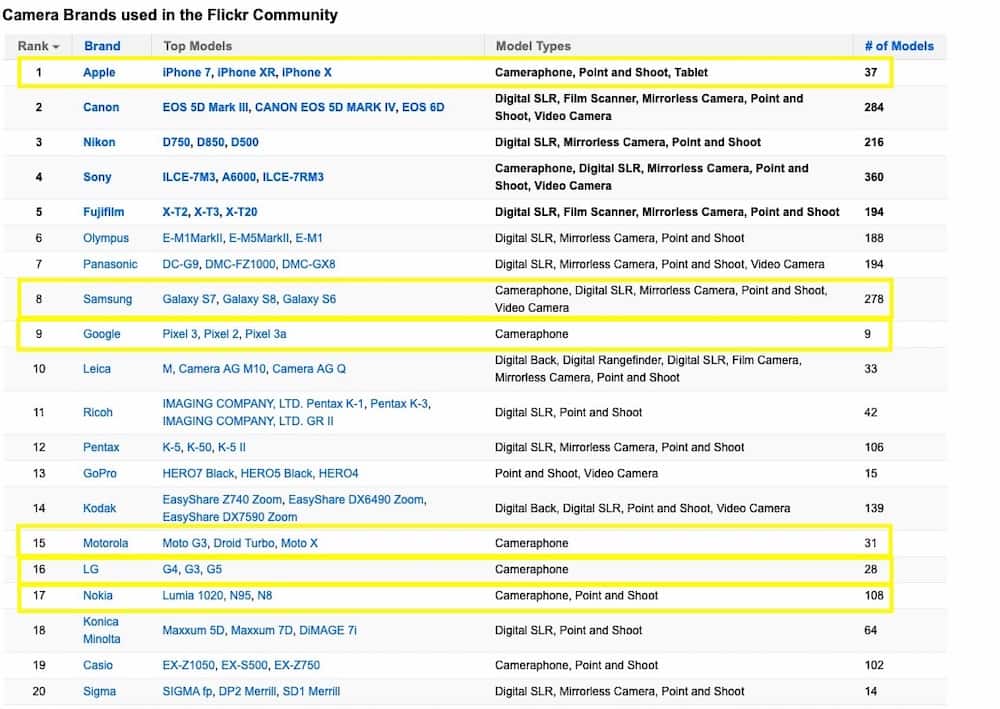
Task: Open the Fujifilm X-T20 link
Action: coord(241,212)
